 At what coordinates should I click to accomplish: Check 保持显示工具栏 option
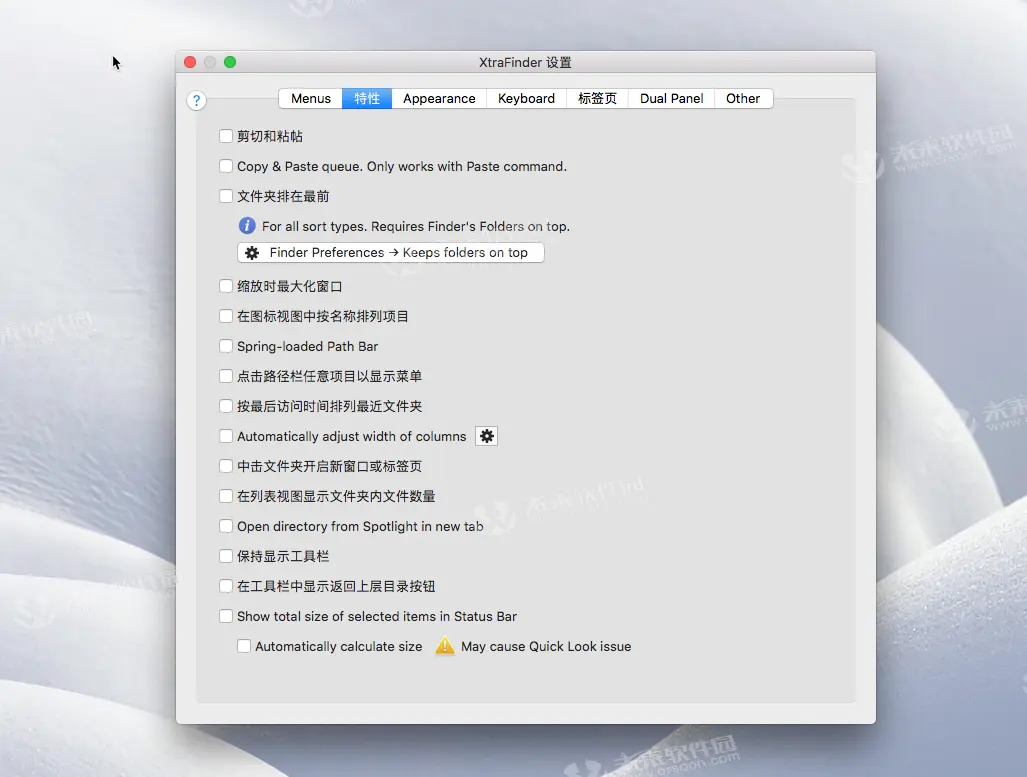[226, 556]
